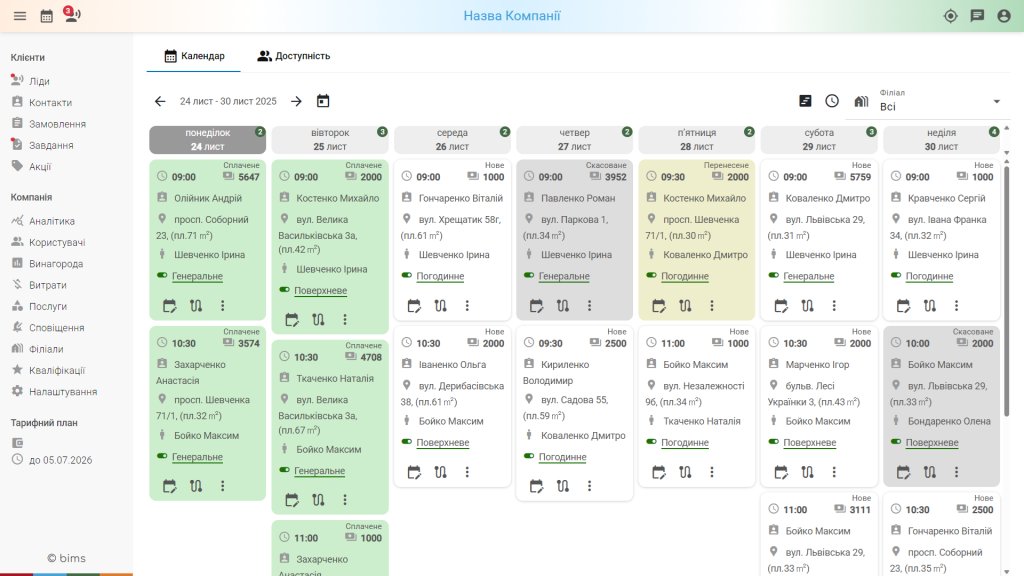The width and height of the screenshot is (1024, 576).
Task: Click the clock view icon near Філіал
Action: pyautogui.click(x=831, y=101)
